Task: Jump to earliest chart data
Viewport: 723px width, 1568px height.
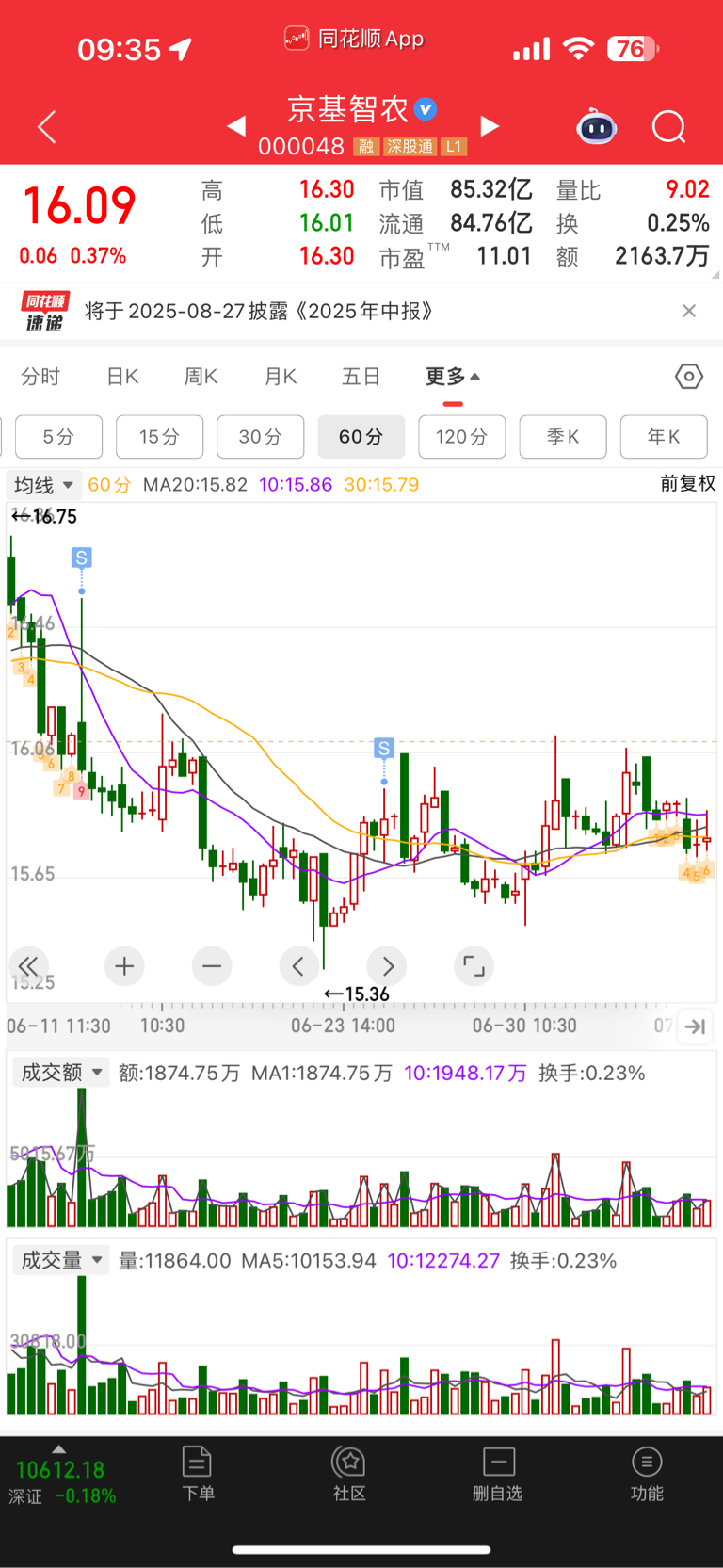Action: coord(28,965)
